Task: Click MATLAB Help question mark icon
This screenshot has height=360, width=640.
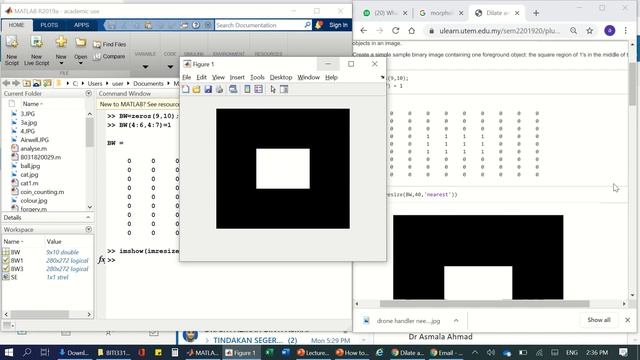Action: 196,25
